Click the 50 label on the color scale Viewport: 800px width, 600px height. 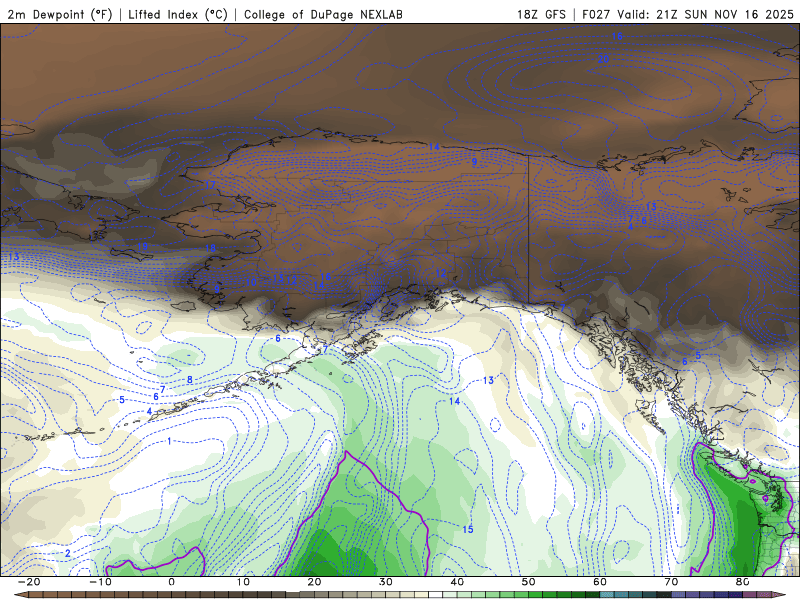pyautogui.click(x=529, y=582)
